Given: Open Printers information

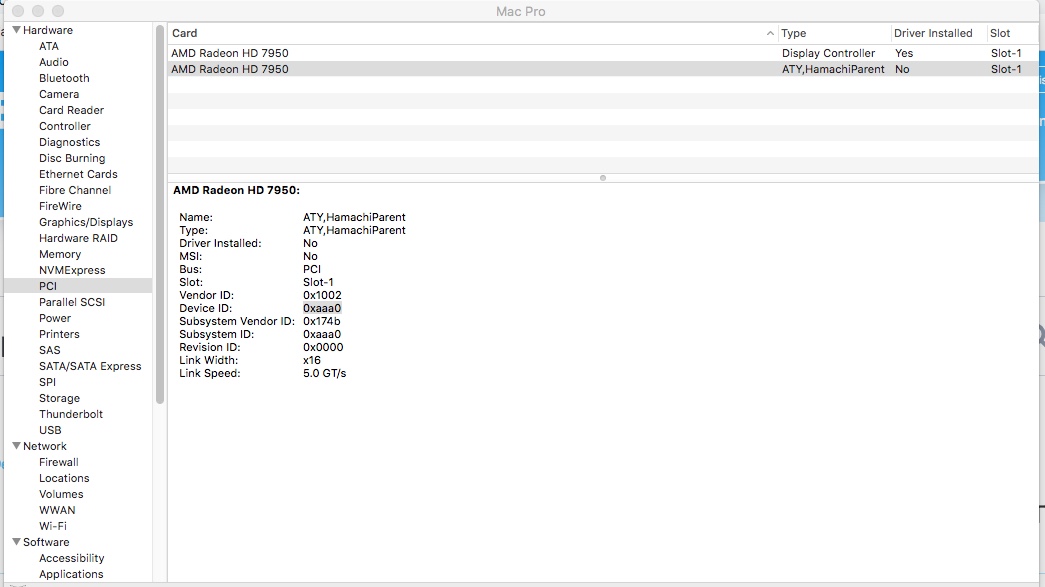Looking at the screenshot, I should pyautogui.click(x=59, y=334).
